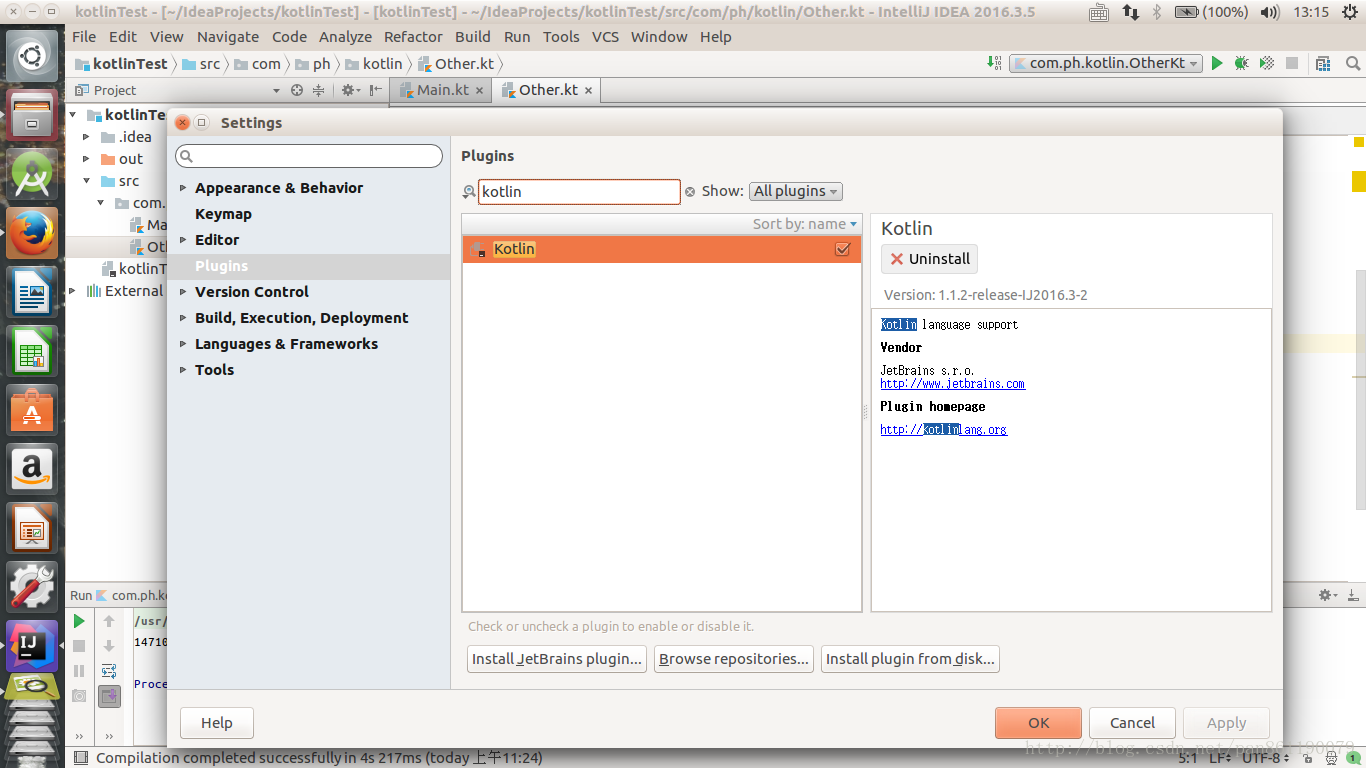Click Cancel in the Settings dialog
Image resolution: width=1366 pixels, height=768 pixels.
click(1132, 723)
